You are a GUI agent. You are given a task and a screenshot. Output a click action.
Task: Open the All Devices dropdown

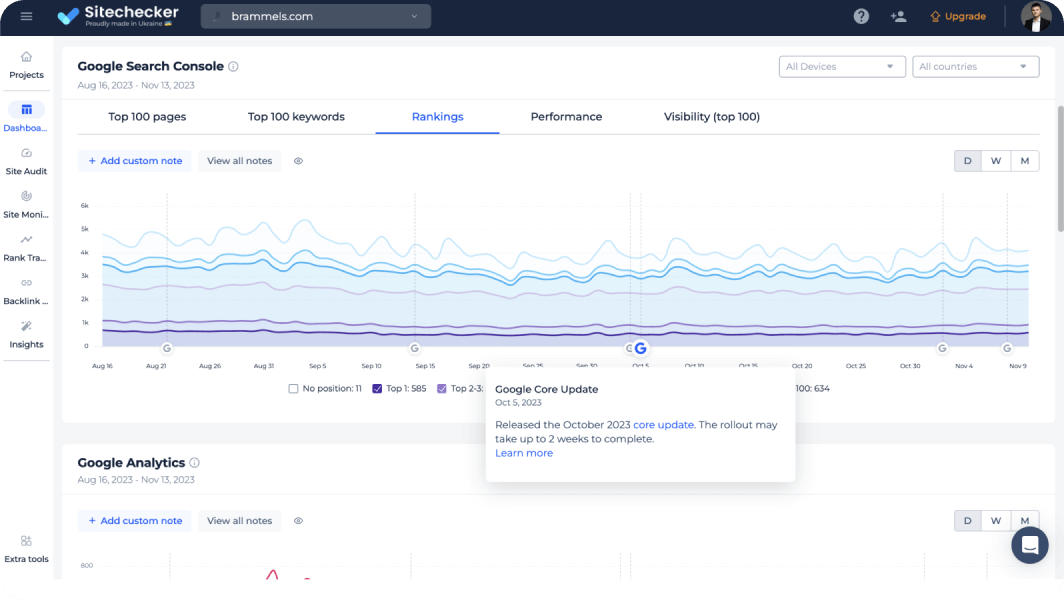click(841, 67)
